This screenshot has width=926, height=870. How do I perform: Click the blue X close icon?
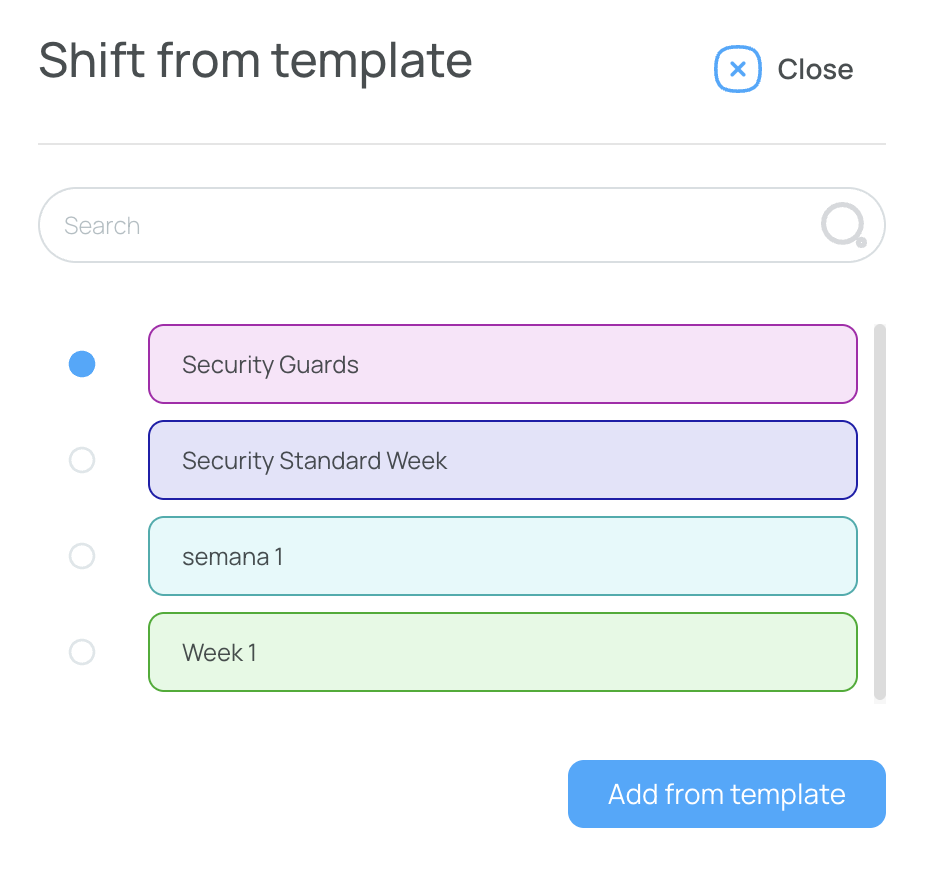tap(738, 69)
